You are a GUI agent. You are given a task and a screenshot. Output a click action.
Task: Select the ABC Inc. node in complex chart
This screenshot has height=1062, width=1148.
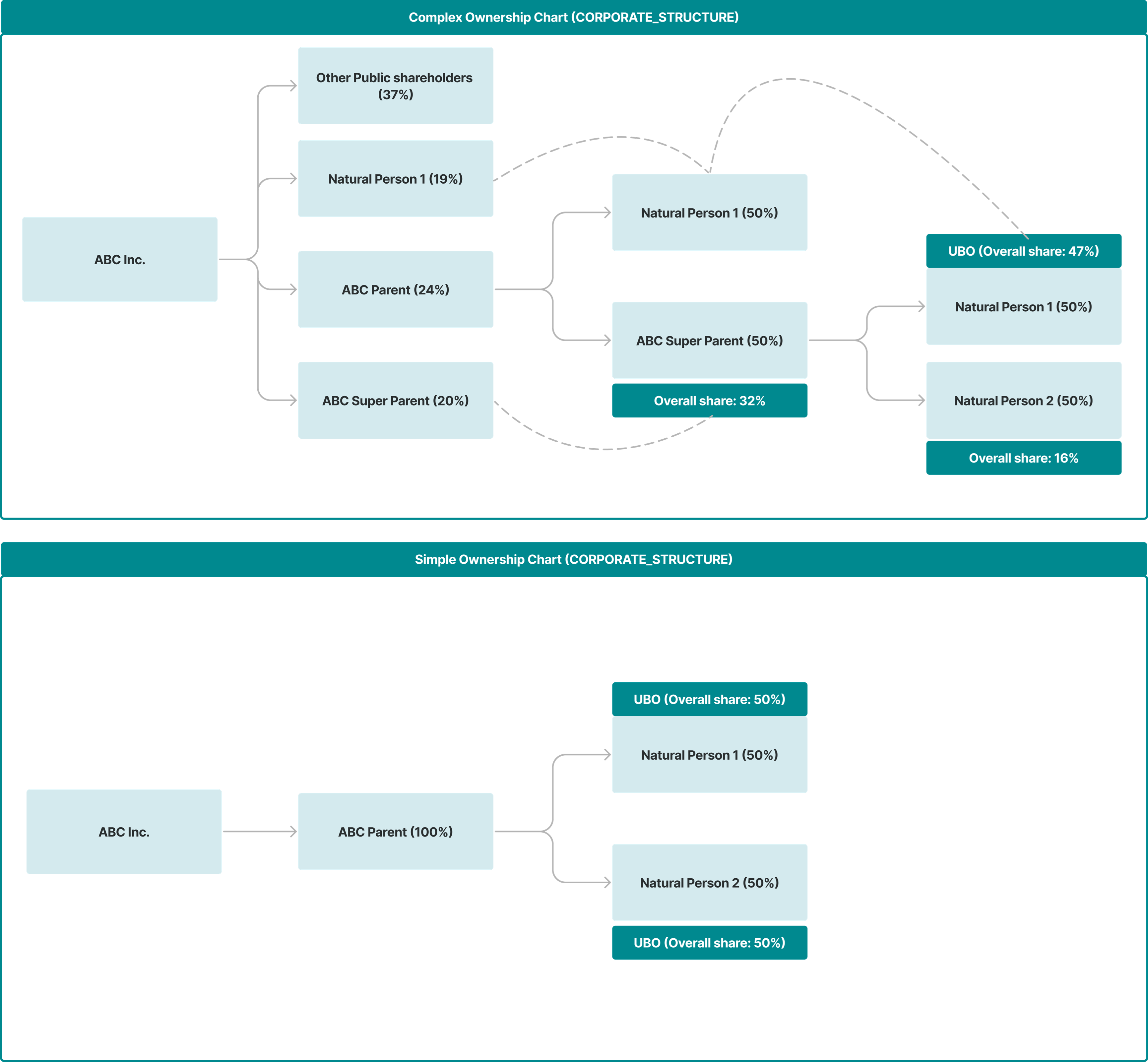[120, 260]
